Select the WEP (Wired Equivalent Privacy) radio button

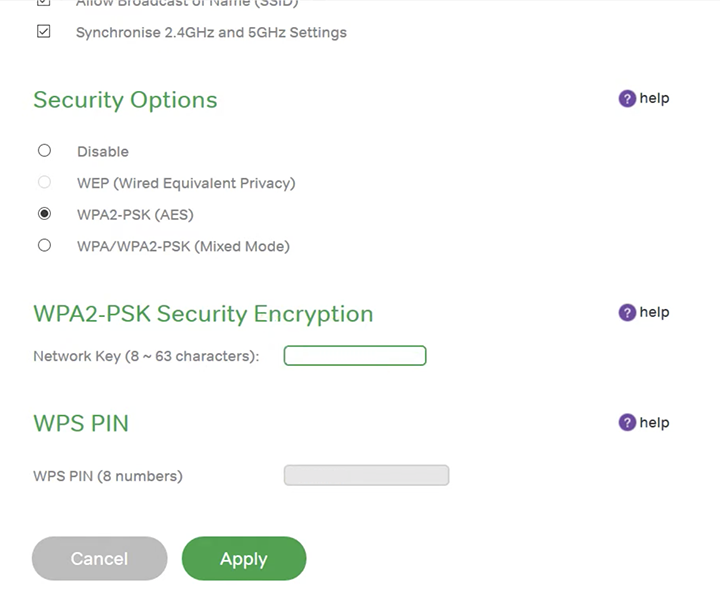(x=44, y=182)
